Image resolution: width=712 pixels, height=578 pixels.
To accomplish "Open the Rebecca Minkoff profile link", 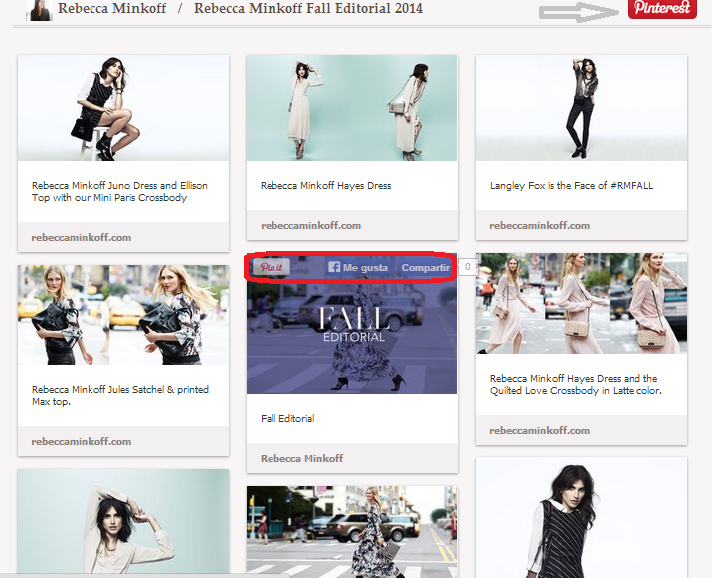I will (x=114, y=9).
